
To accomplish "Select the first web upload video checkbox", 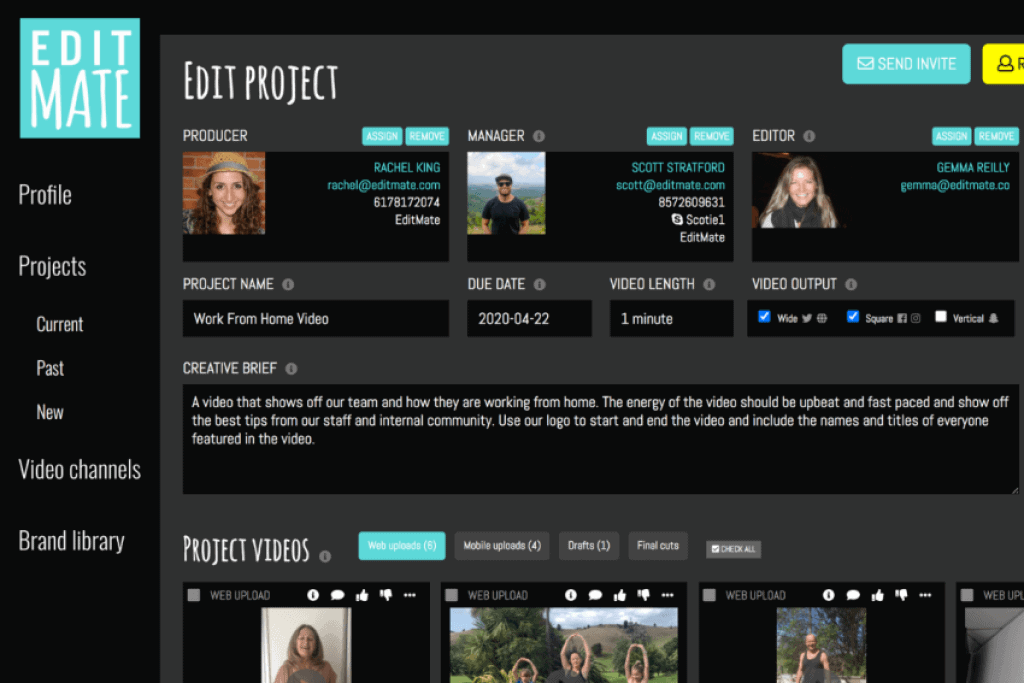I will [x=194, y=595].
